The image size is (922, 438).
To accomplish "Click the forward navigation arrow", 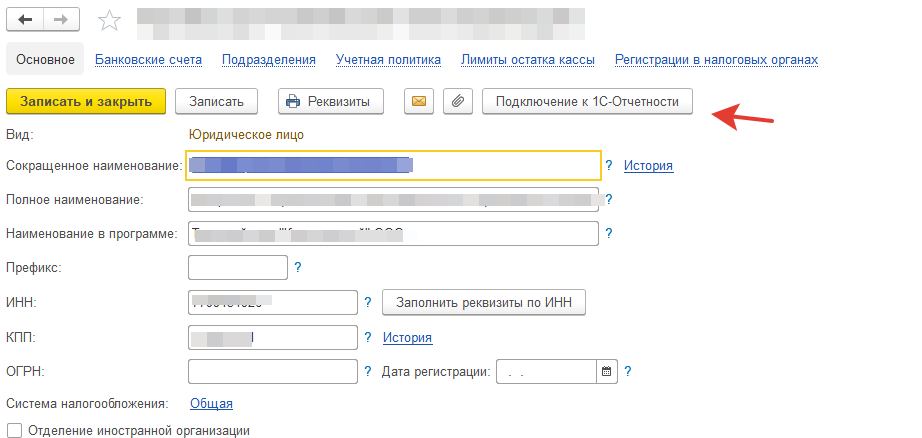I will (62, 19).
